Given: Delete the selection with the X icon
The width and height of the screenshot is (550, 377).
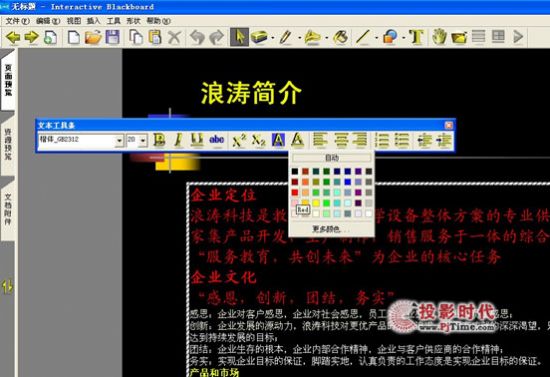Looking at the screenshot, I should [x=174, y=37].
